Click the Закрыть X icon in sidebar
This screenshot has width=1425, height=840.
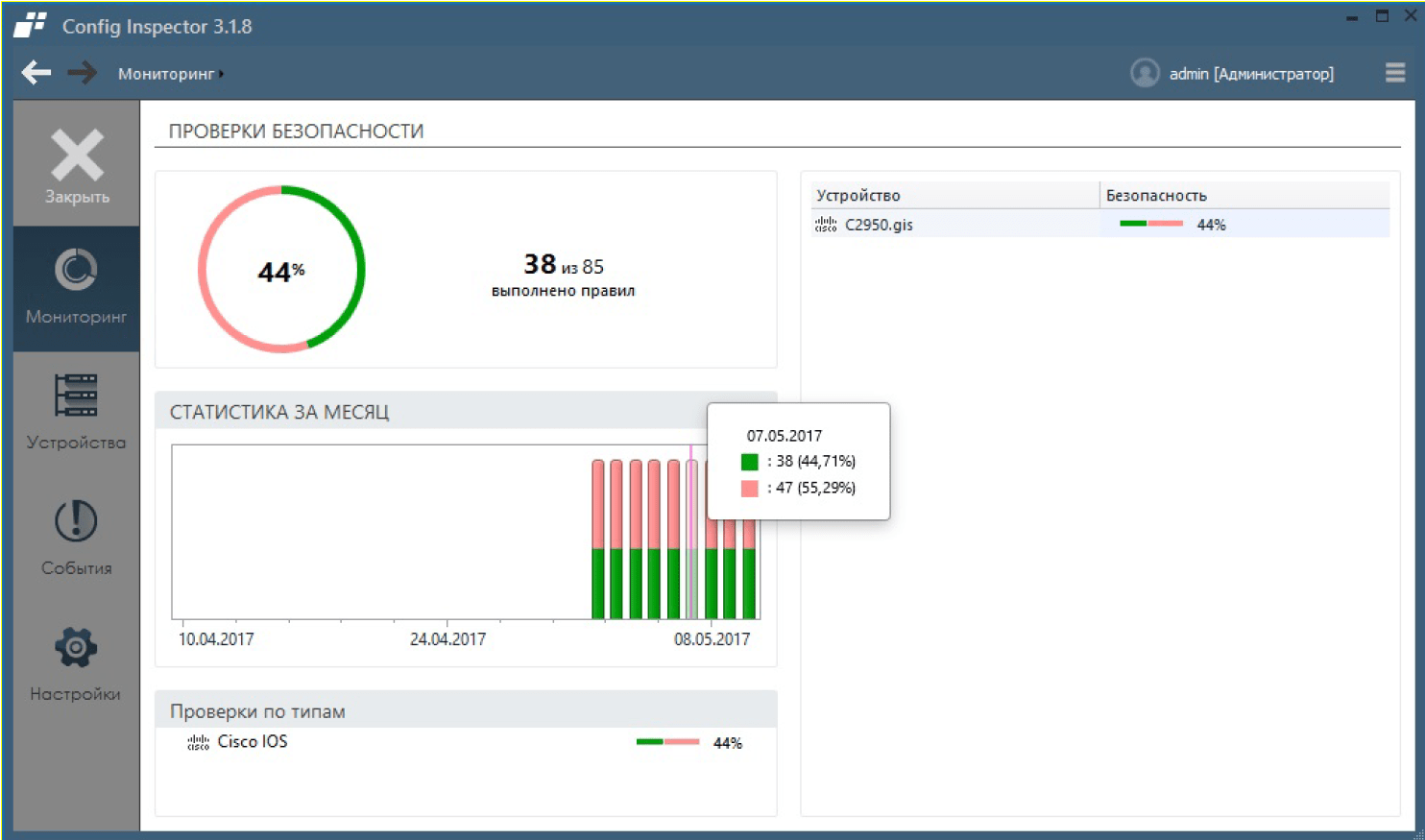coord(77,156)
